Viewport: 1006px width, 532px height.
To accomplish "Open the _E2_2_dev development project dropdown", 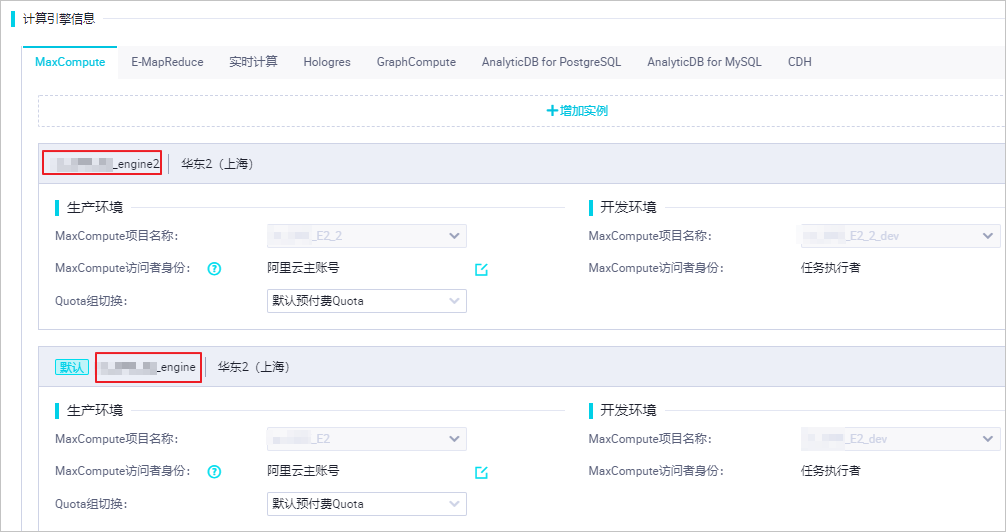I will 900,236.
